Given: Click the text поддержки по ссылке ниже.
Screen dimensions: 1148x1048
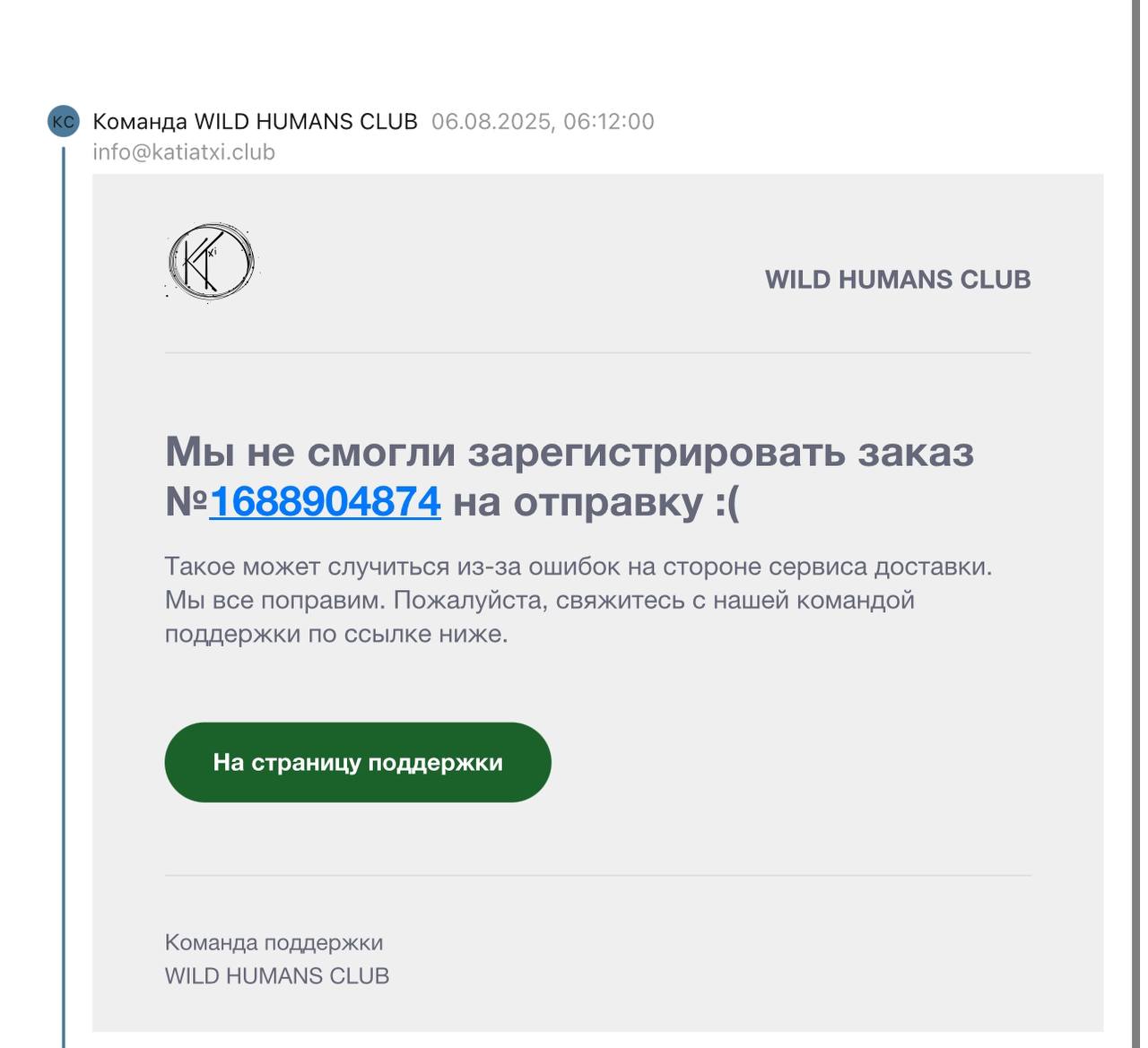Looking at the screenshot, I should click(336, 635).
